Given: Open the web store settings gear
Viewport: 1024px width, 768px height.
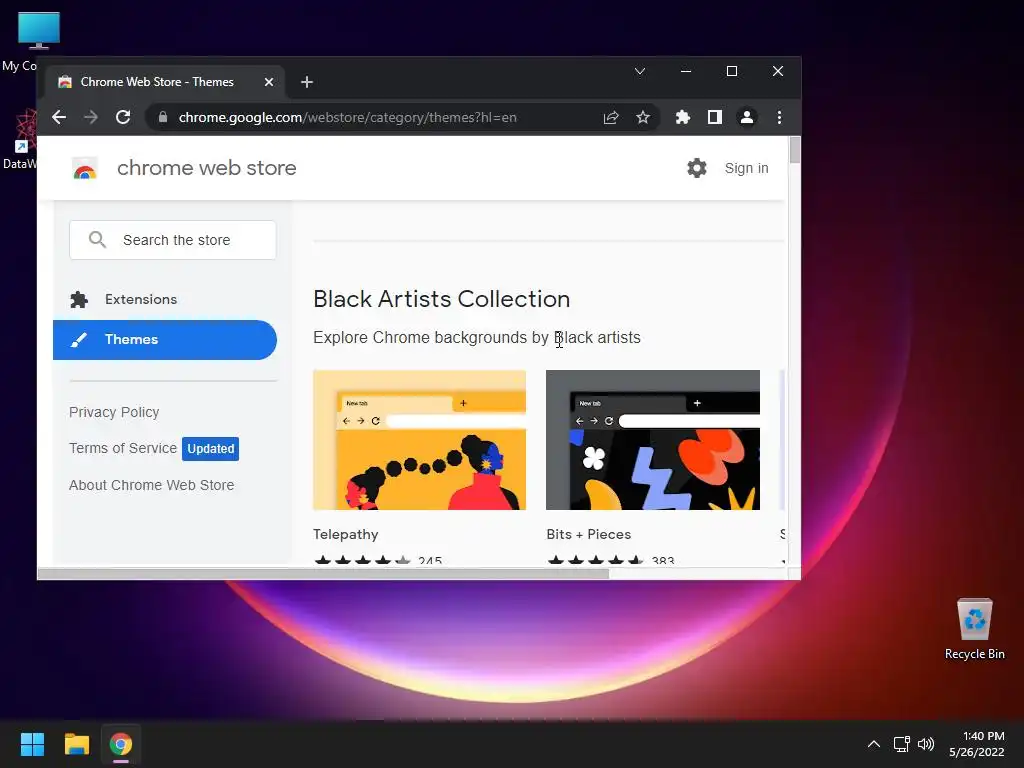Looking at the screenshot, I should click(697, 168).
